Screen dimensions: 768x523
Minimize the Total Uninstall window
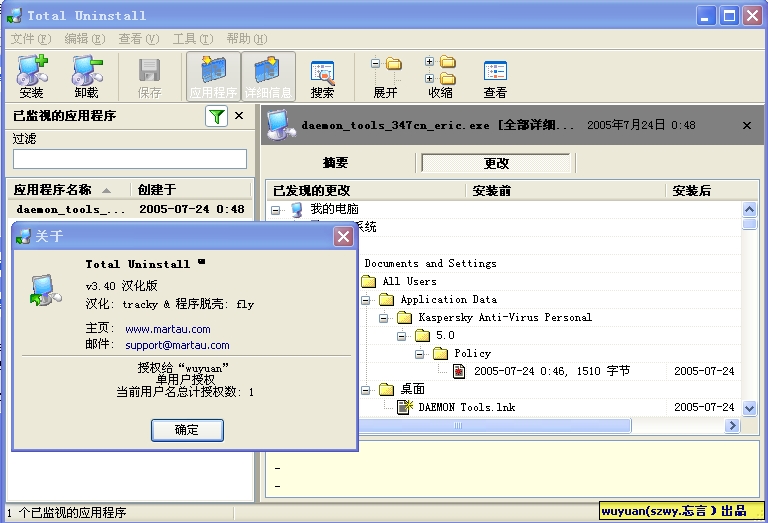click(706, 16)
